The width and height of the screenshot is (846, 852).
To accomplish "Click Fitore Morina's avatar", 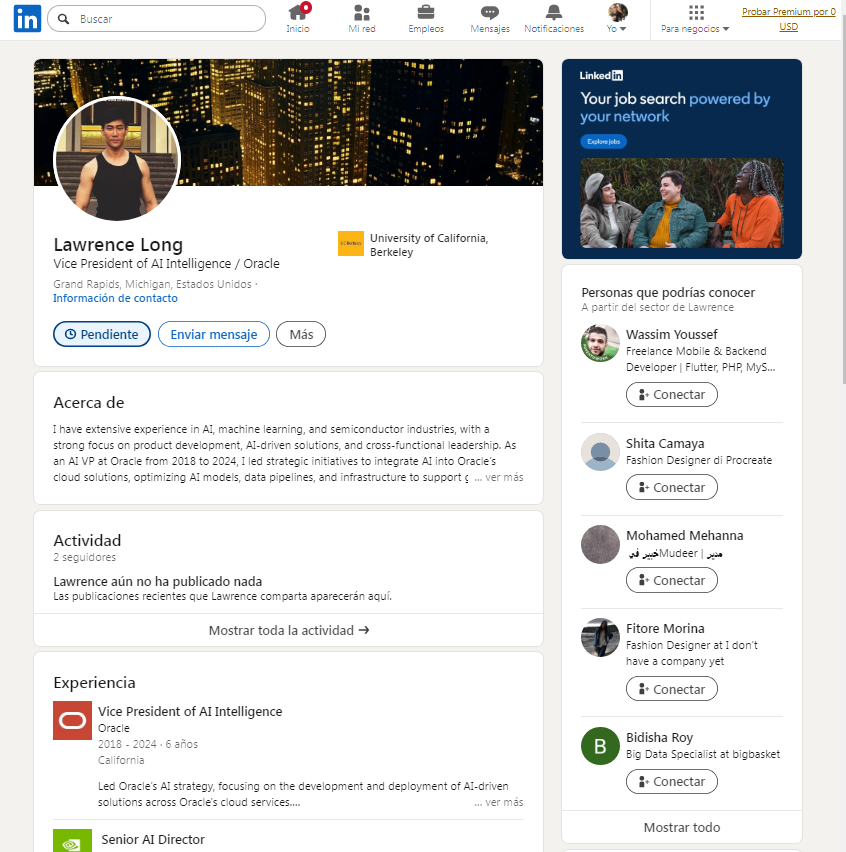I will [x=600, y=637].
